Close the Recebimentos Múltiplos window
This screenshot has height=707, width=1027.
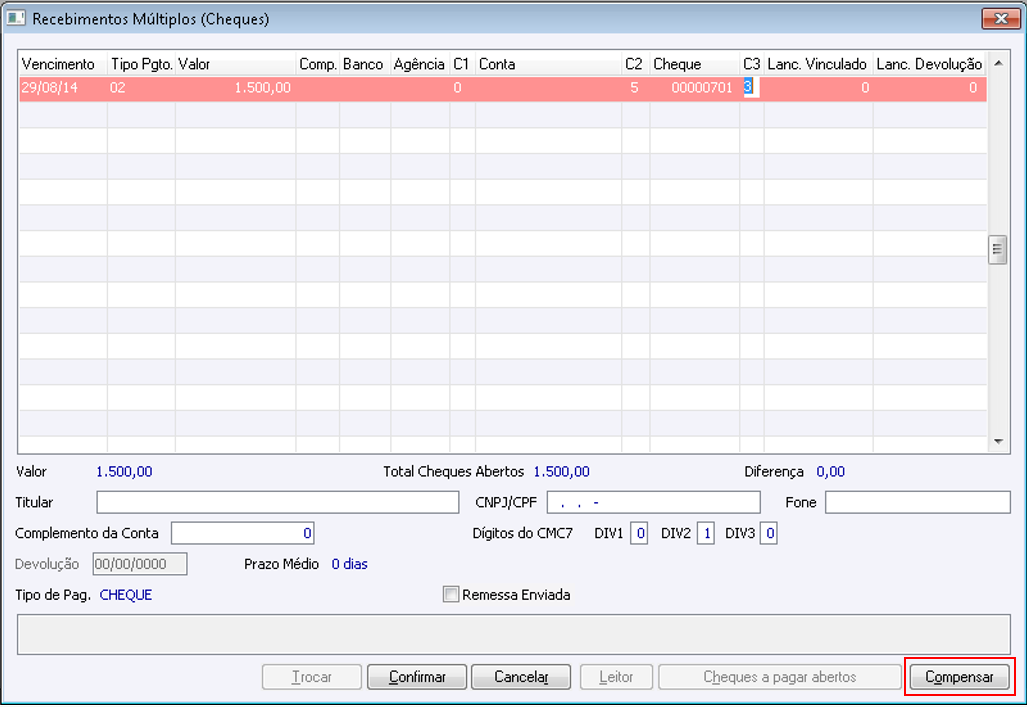pyautogui.click(x=1001, y=18)
